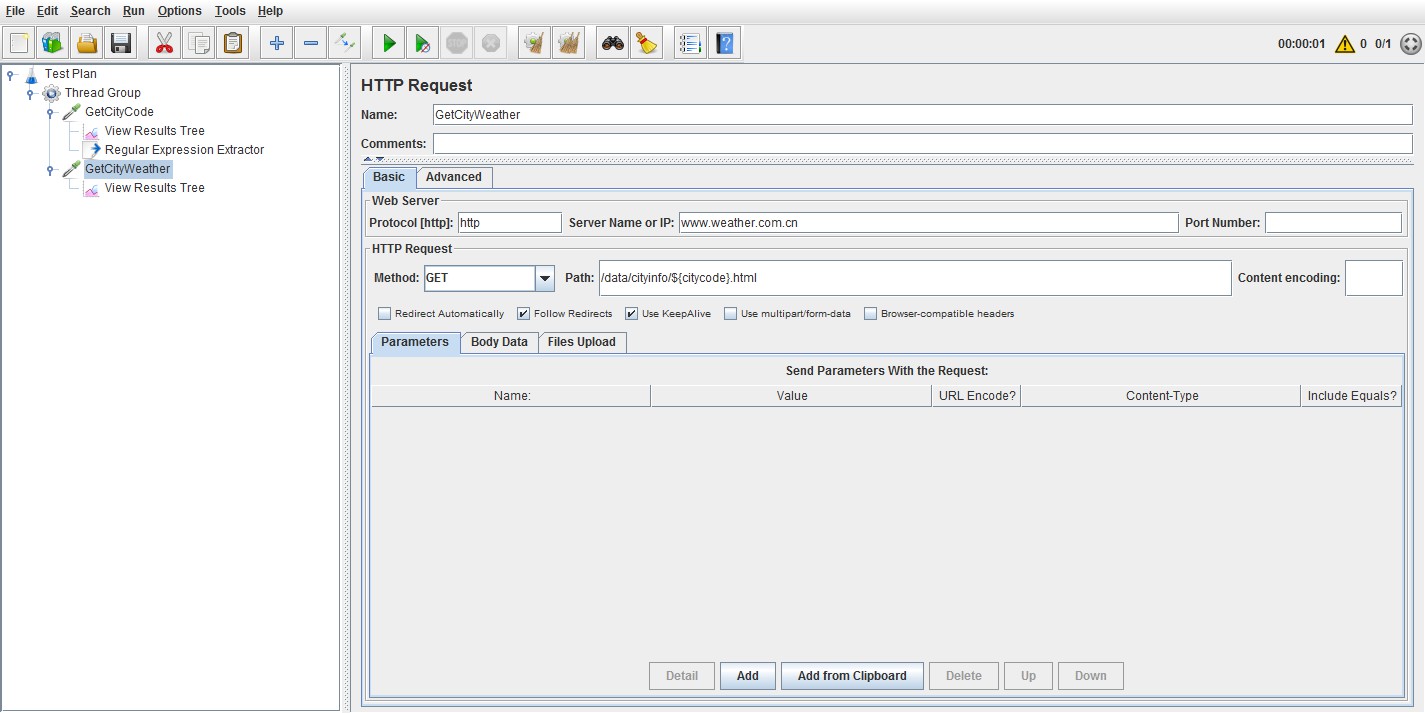Click the yellow warning triangle log icon
1425x713 pixels.
[1345, 44]
